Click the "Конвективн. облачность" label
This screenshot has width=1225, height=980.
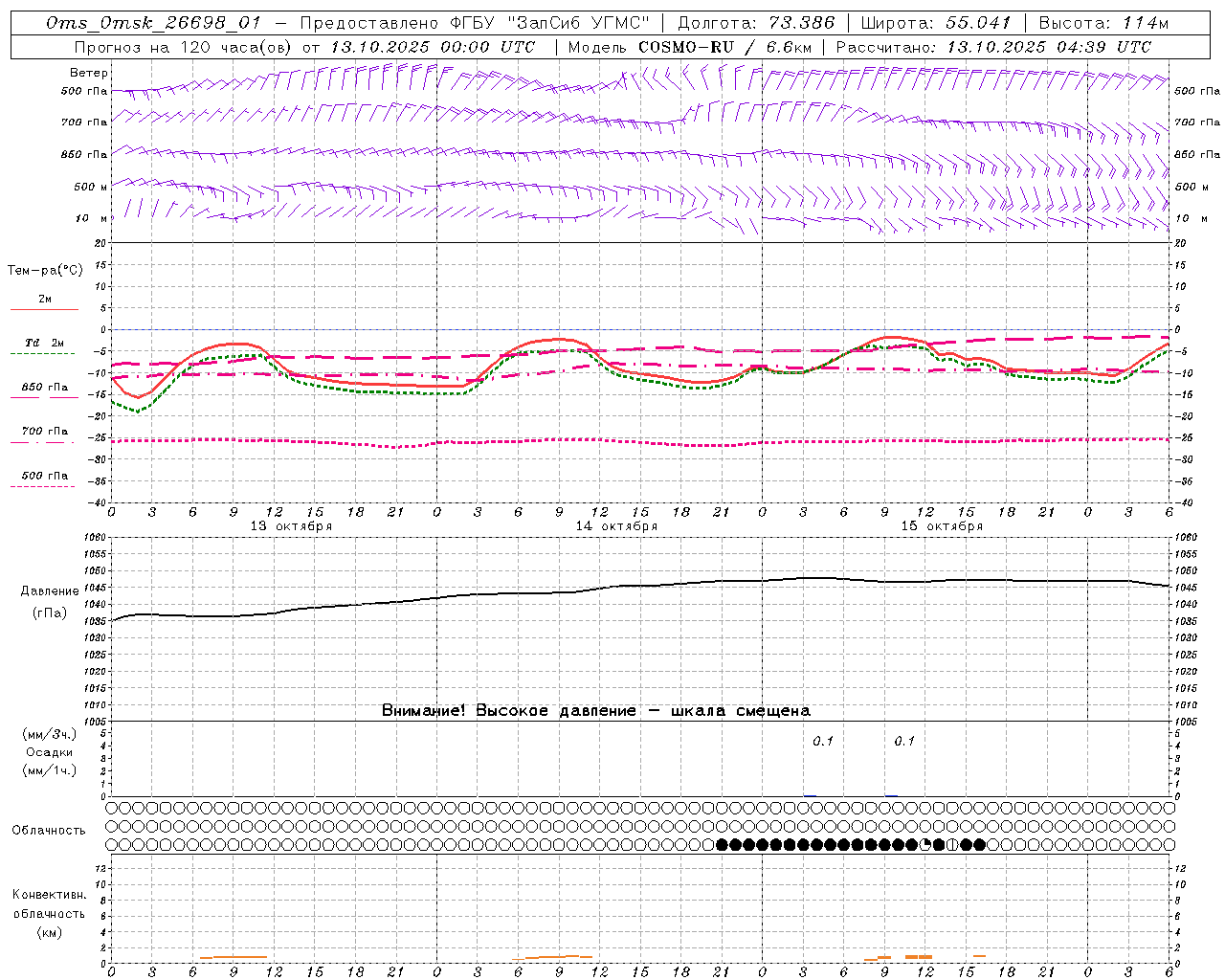49,903
